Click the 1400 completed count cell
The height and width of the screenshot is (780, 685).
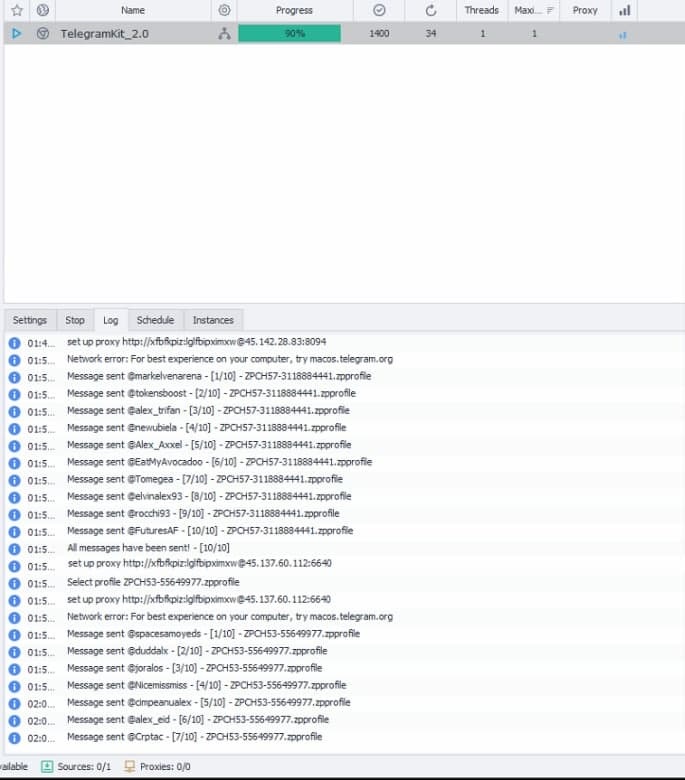[379, 33]
